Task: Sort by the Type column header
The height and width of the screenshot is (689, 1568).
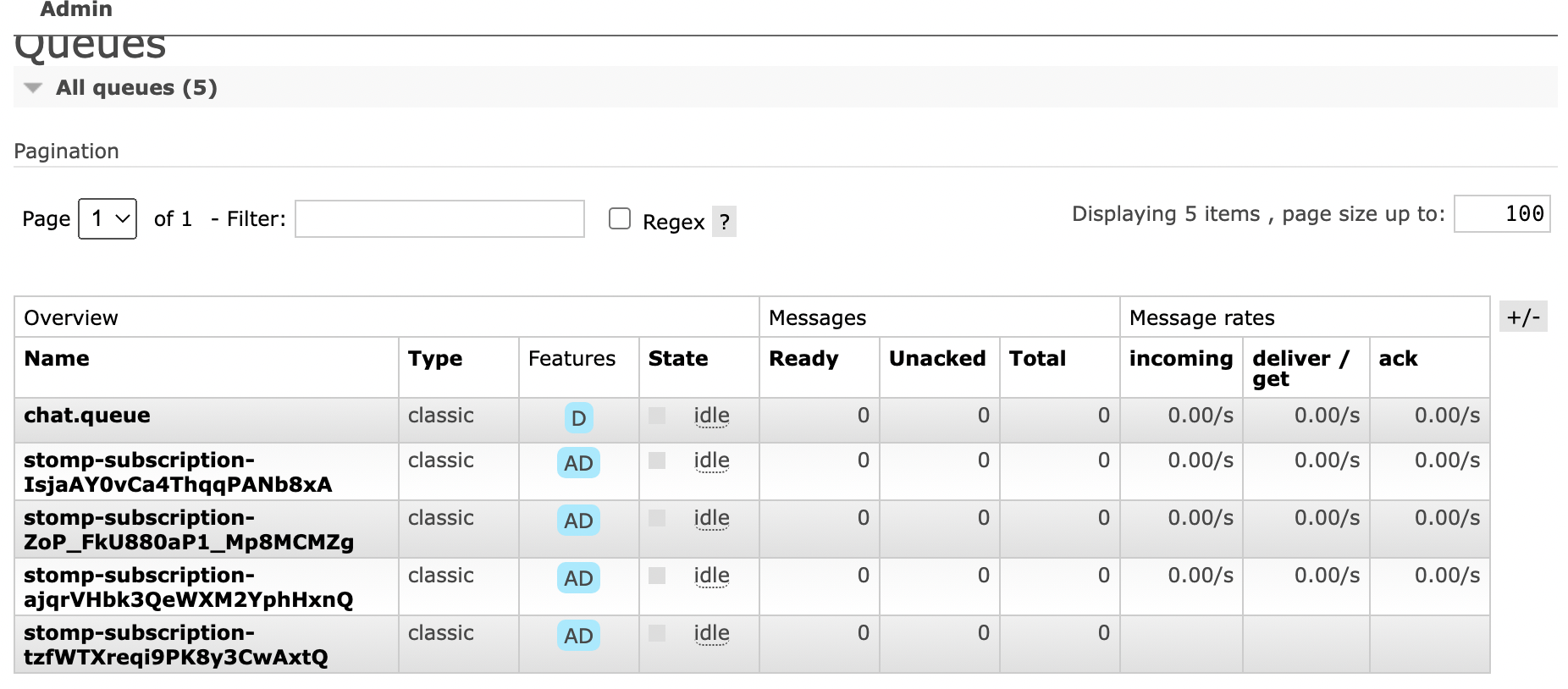Action: click(x=435, y=359)
